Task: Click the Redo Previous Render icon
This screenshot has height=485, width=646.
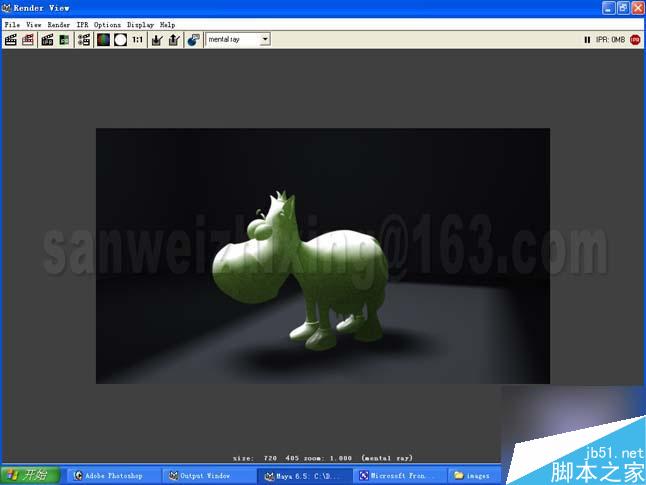Action: pos(11,40)
